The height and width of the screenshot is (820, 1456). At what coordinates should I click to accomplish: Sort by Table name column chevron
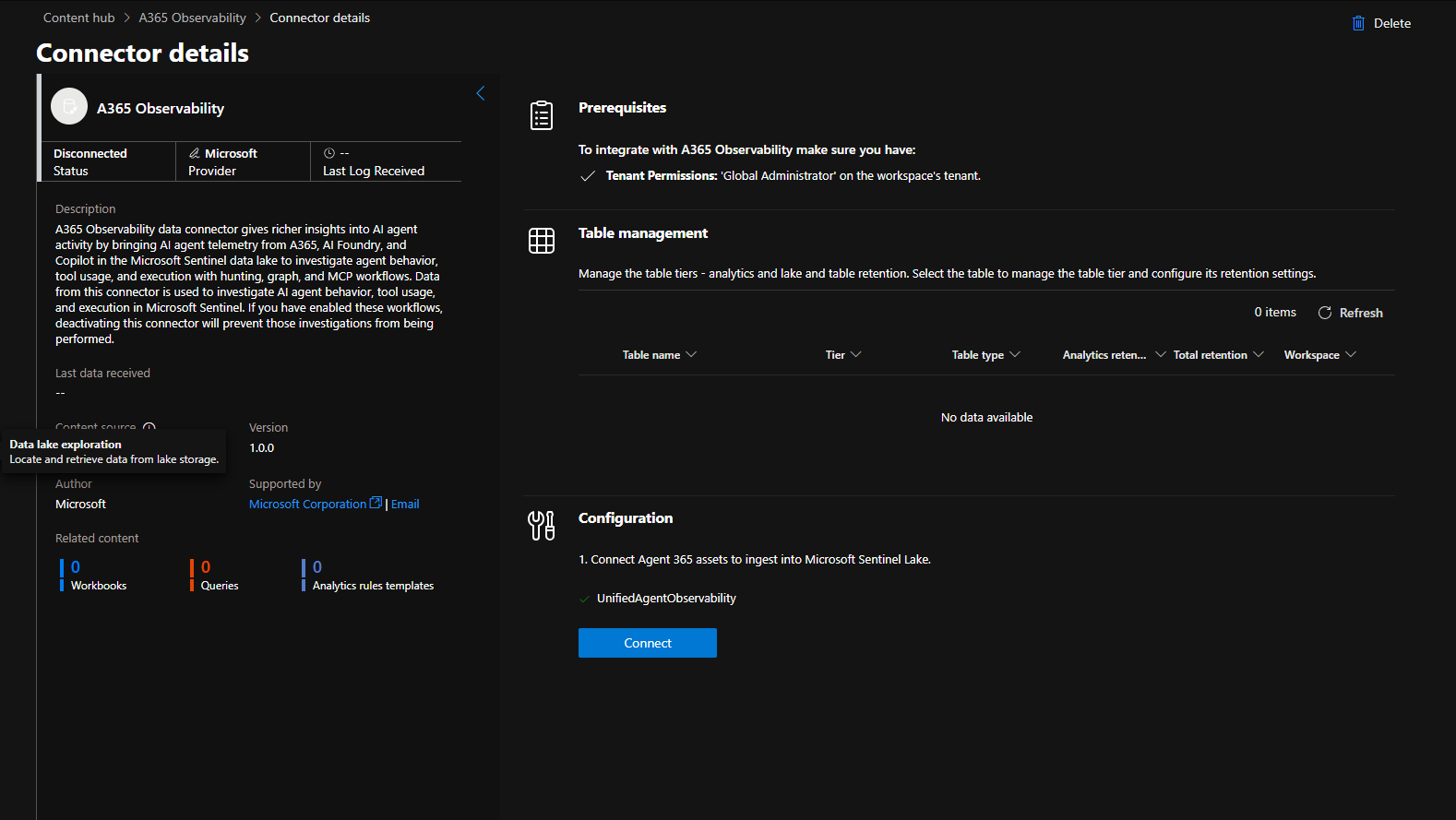(691, 354)
